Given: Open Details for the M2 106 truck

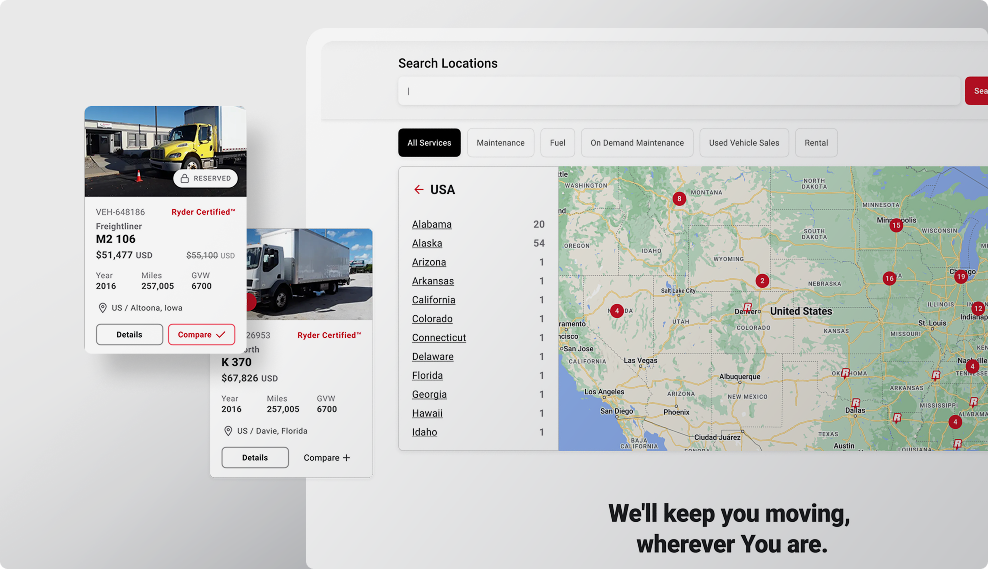Looking at the screenshot, I should [x=129, y=335].
